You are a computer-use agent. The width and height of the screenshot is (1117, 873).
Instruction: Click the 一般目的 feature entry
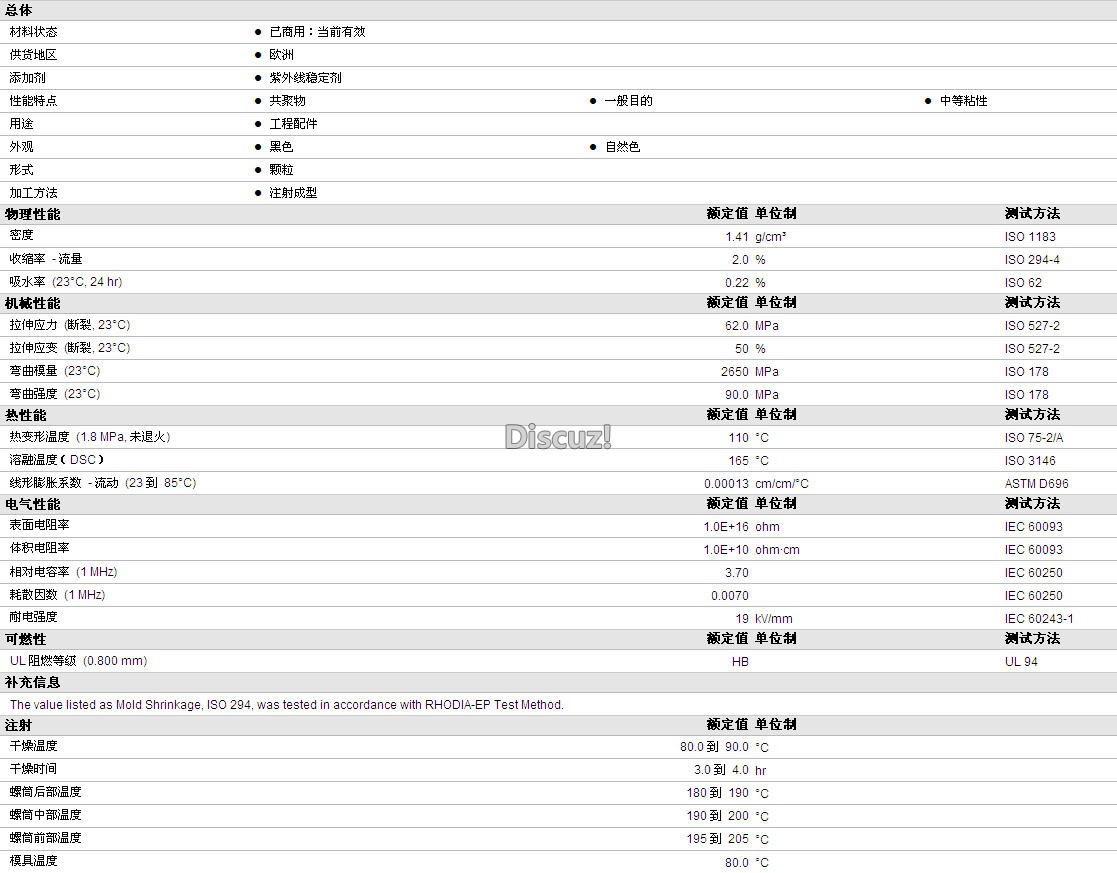coord(628,101)
